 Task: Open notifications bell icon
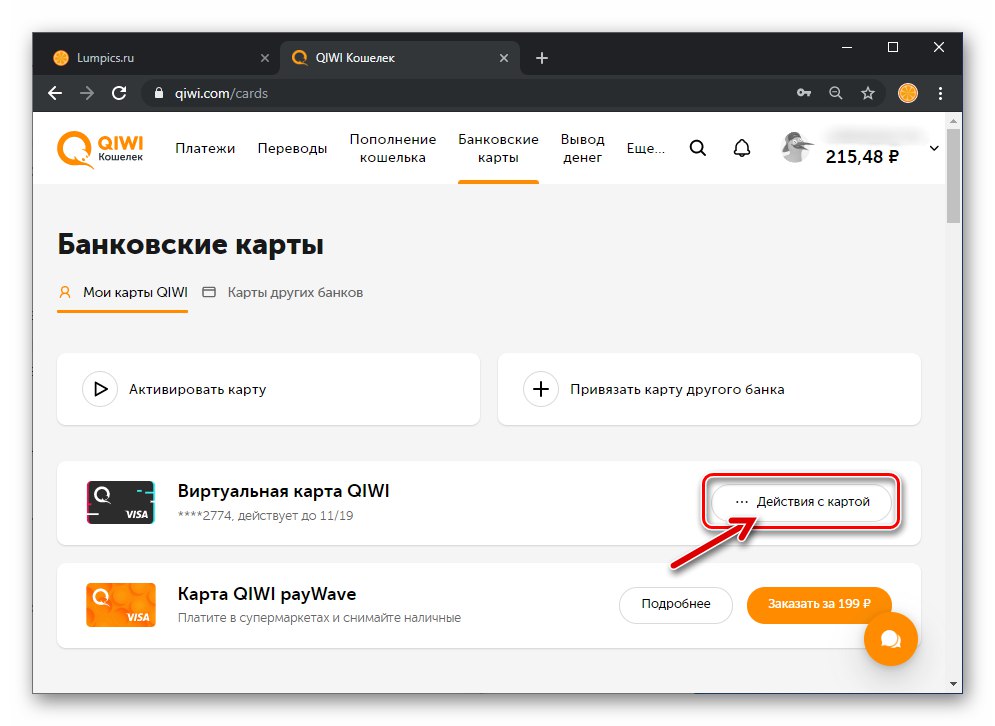[741, 148]
